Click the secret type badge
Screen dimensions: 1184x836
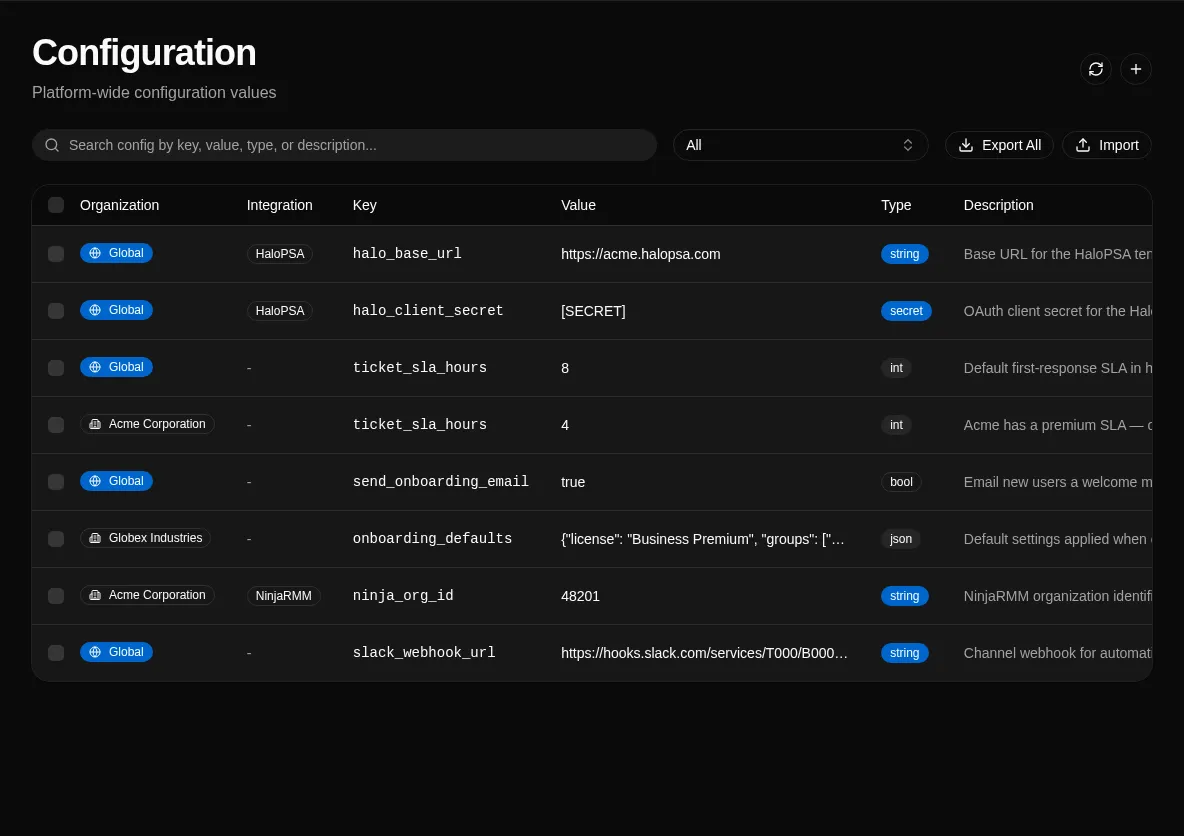pos(906,311)
